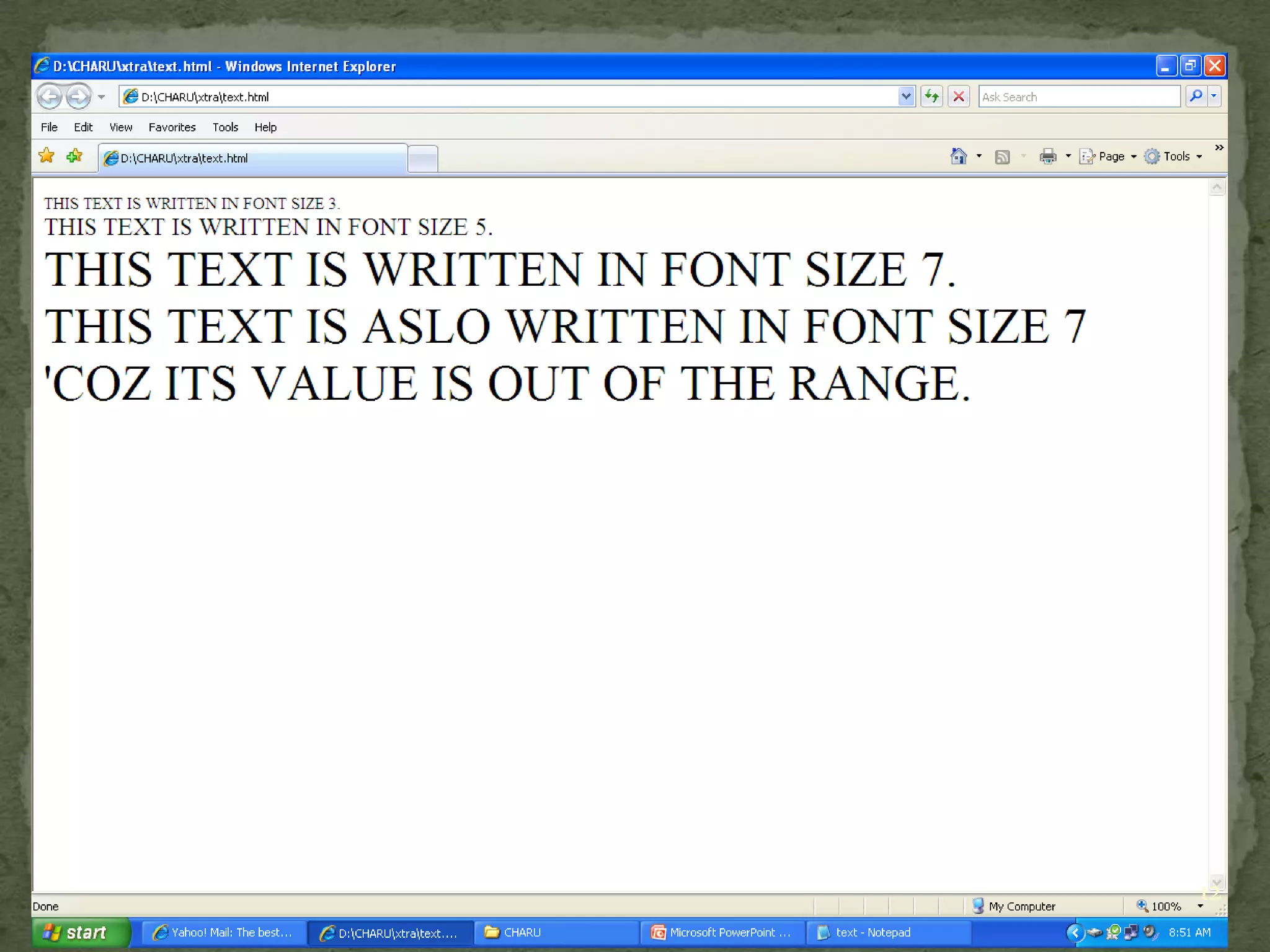Open Favorites Center star icon
The image size is (1270, 952).
pos(47,156)
